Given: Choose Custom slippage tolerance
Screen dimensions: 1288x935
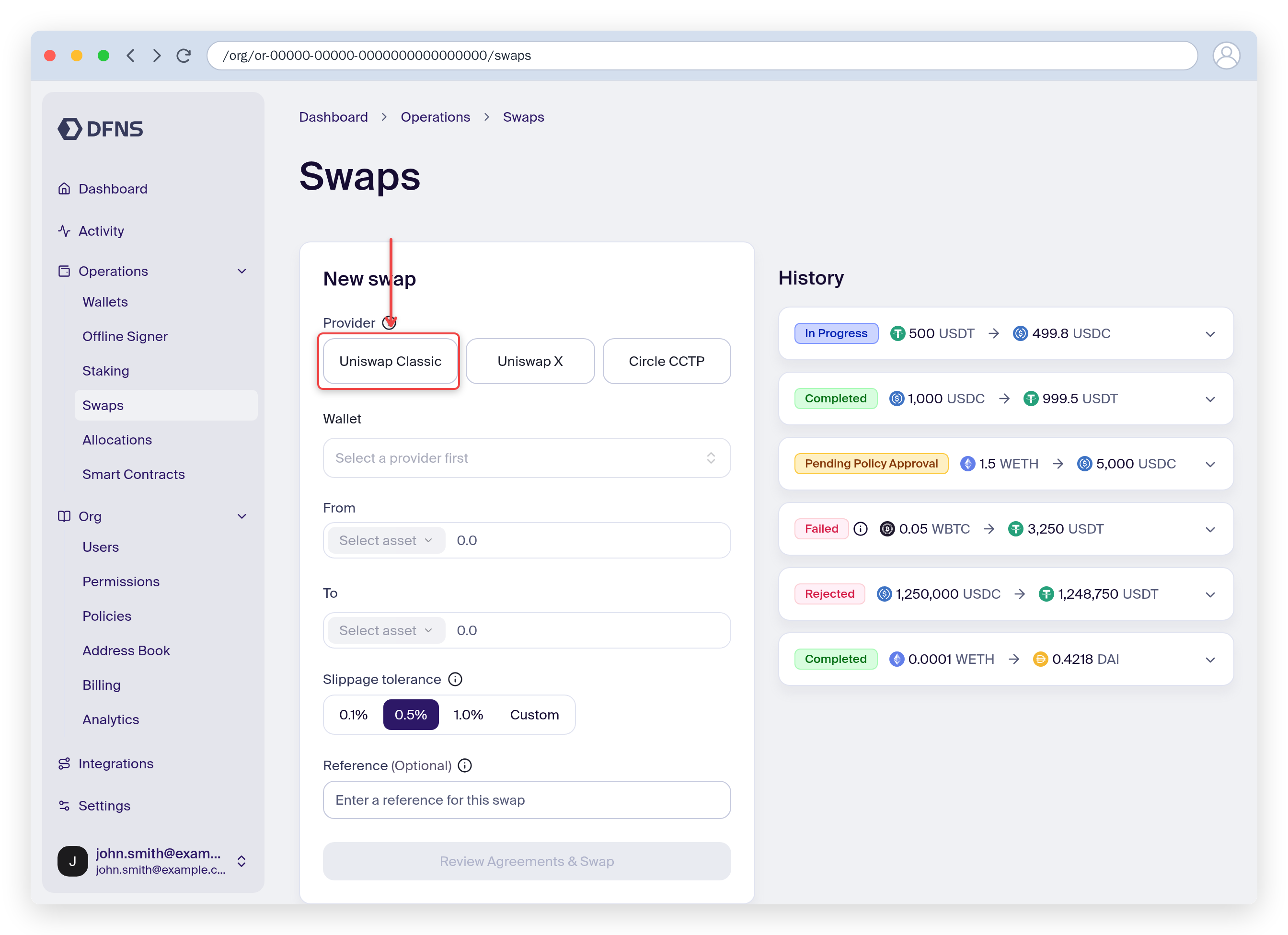Looking at the screenshot, I should (534, 714).
